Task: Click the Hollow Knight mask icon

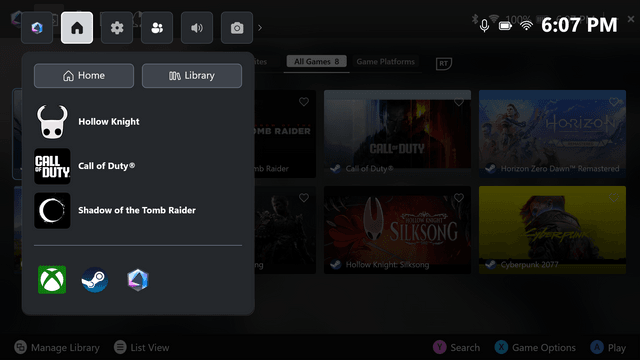Action: 52,122
